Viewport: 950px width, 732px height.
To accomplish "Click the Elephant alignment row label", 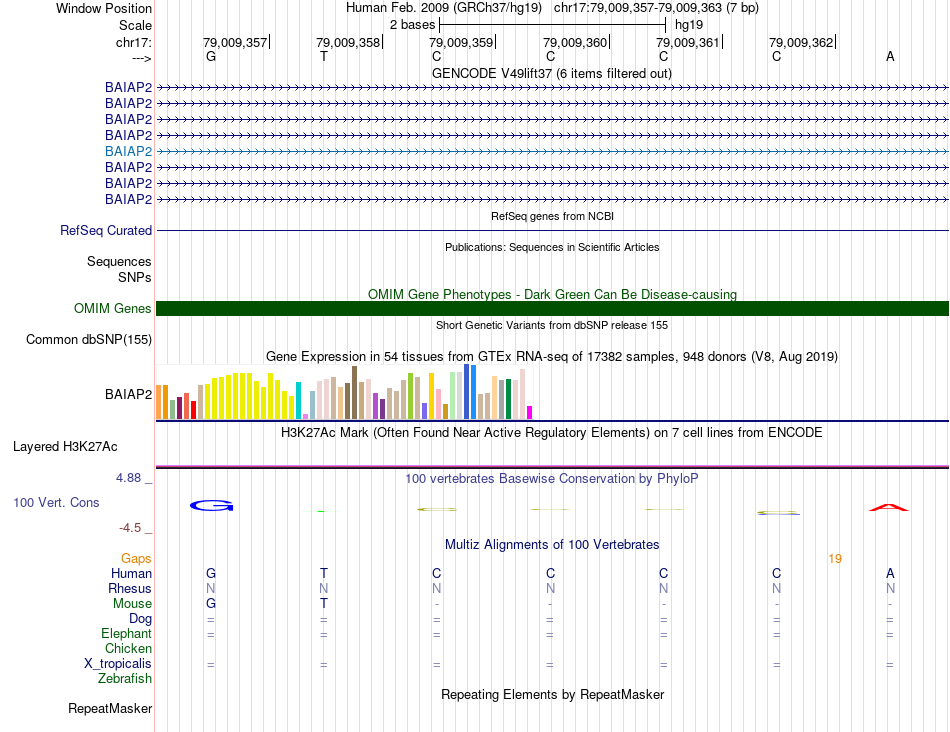I will pyautogui.click(x=127, y=633).
